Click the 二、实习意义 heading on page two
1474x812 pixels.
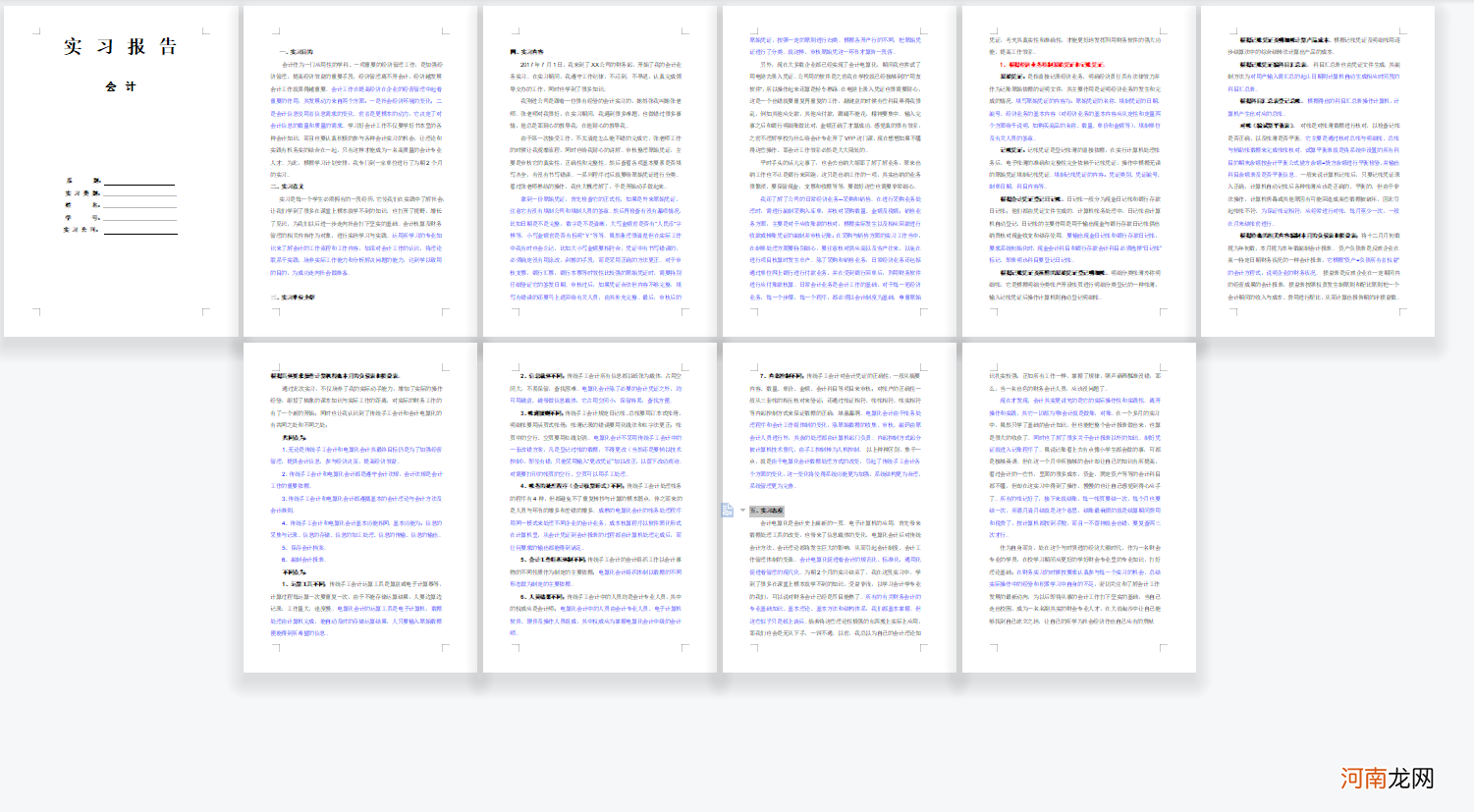(x=288, y=186)
